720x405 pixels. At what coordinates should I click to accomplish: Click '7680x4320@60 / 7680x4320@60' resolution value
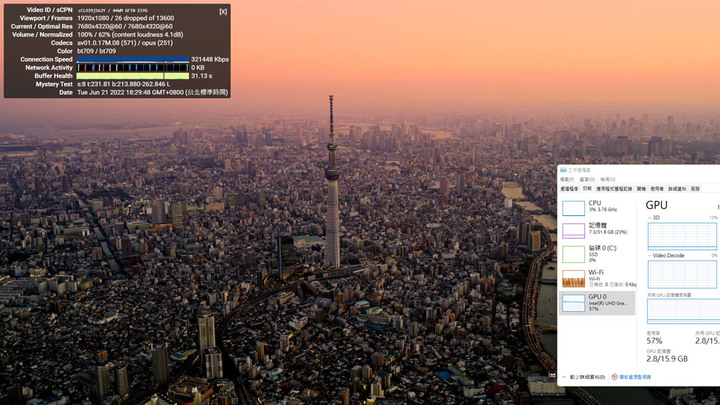[125, 26]
